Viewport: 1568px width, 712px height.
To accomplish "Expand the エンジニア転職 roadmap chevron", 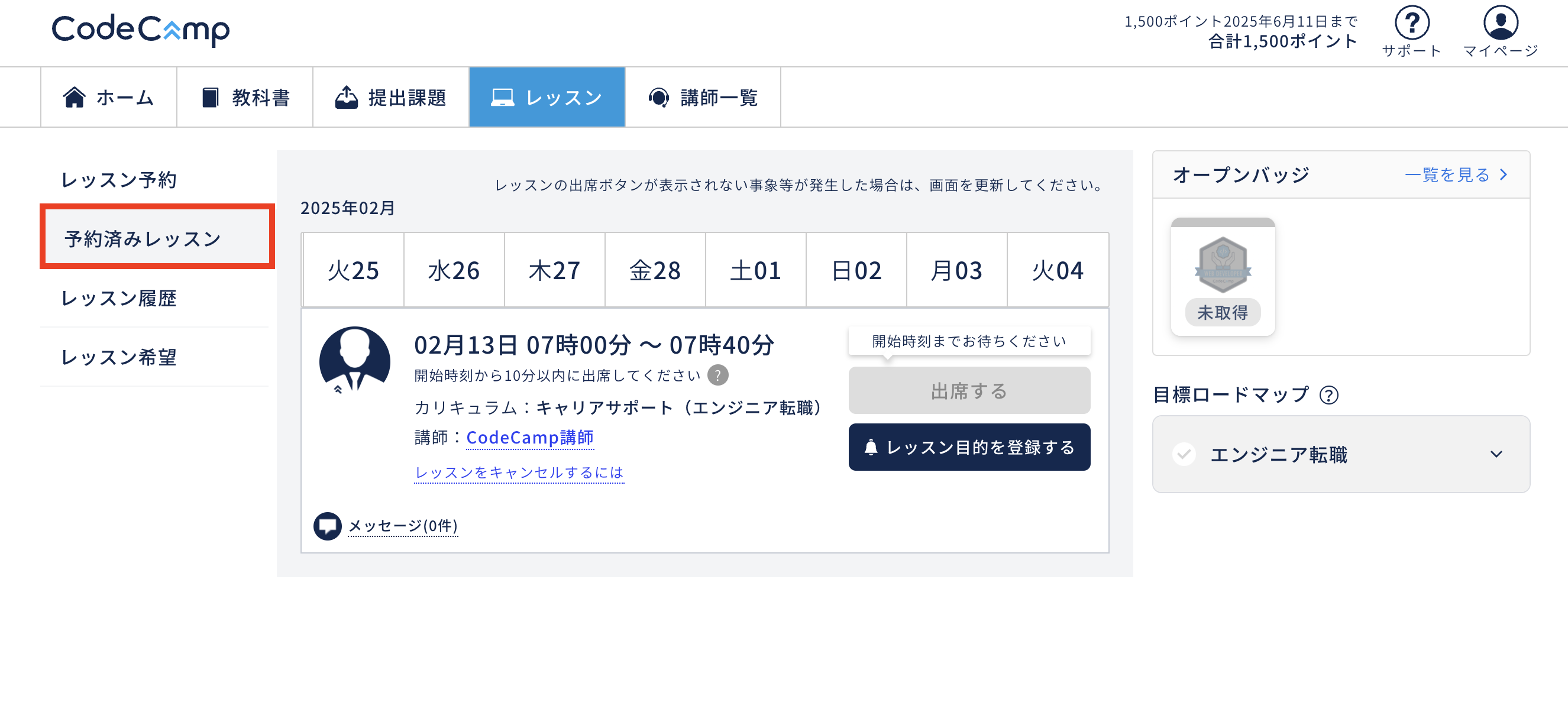I will pyautogui.click(x=1496, y=454).
